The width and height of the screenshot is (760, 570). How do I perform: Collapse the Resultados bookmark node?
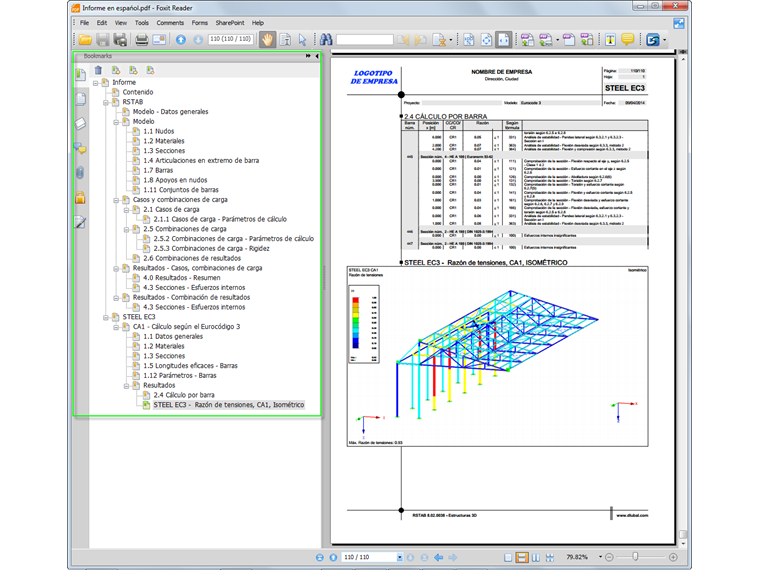click(127, 386)
